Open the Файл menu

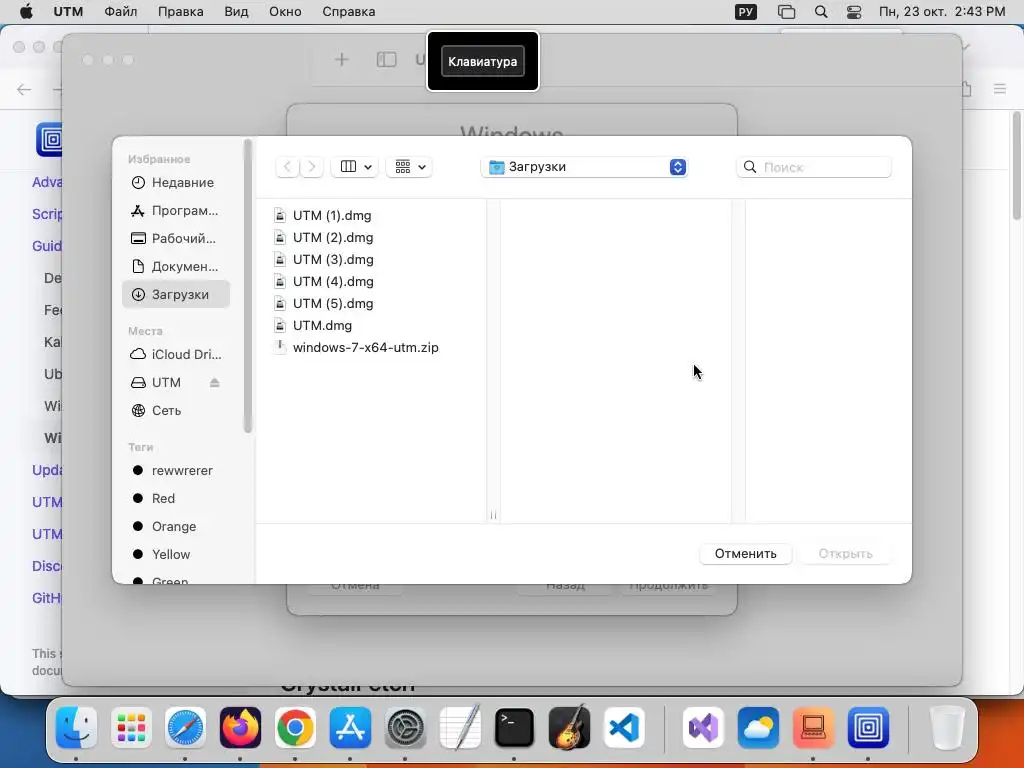(121, 12)
